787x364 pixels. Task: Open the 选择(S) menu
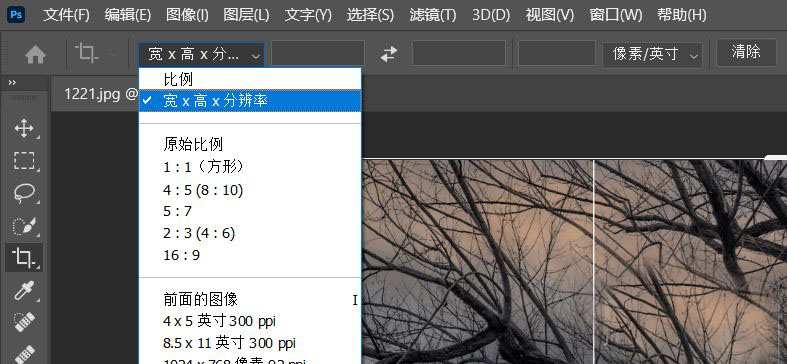(370, 15)
